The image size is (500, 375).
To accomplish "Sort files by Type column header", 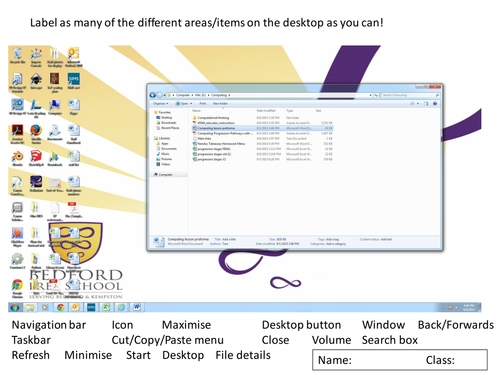I will coord(289,111).
